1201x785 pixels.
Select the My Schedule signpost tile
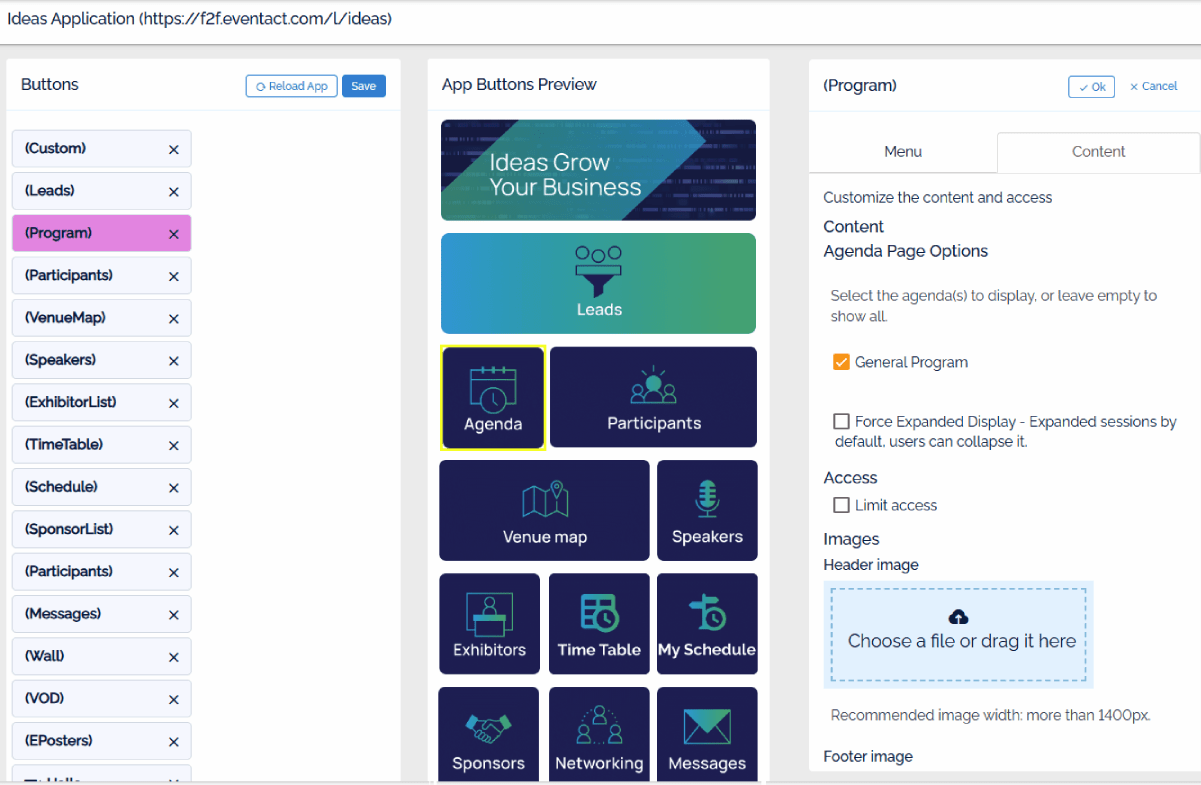pos(707,623)
